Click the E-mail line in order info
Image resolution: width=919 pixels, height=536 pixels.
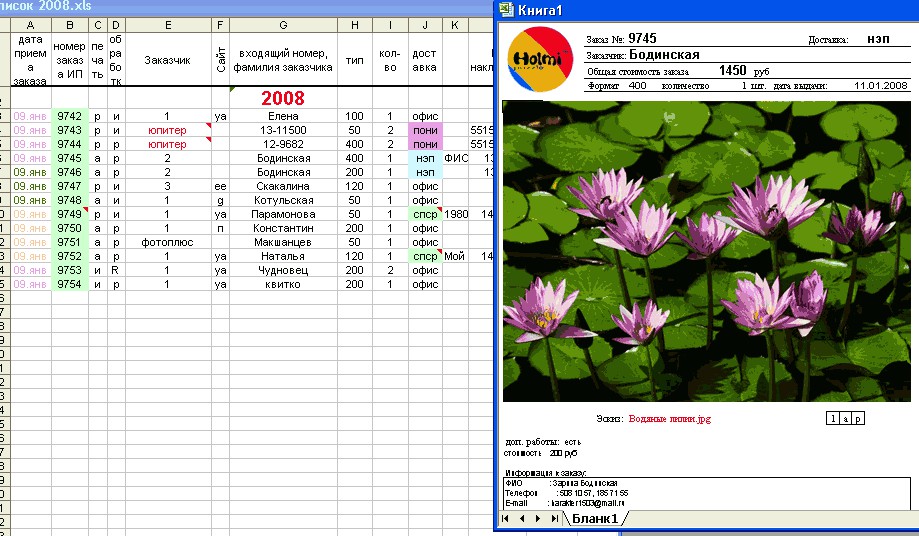(x=564, y=503)
